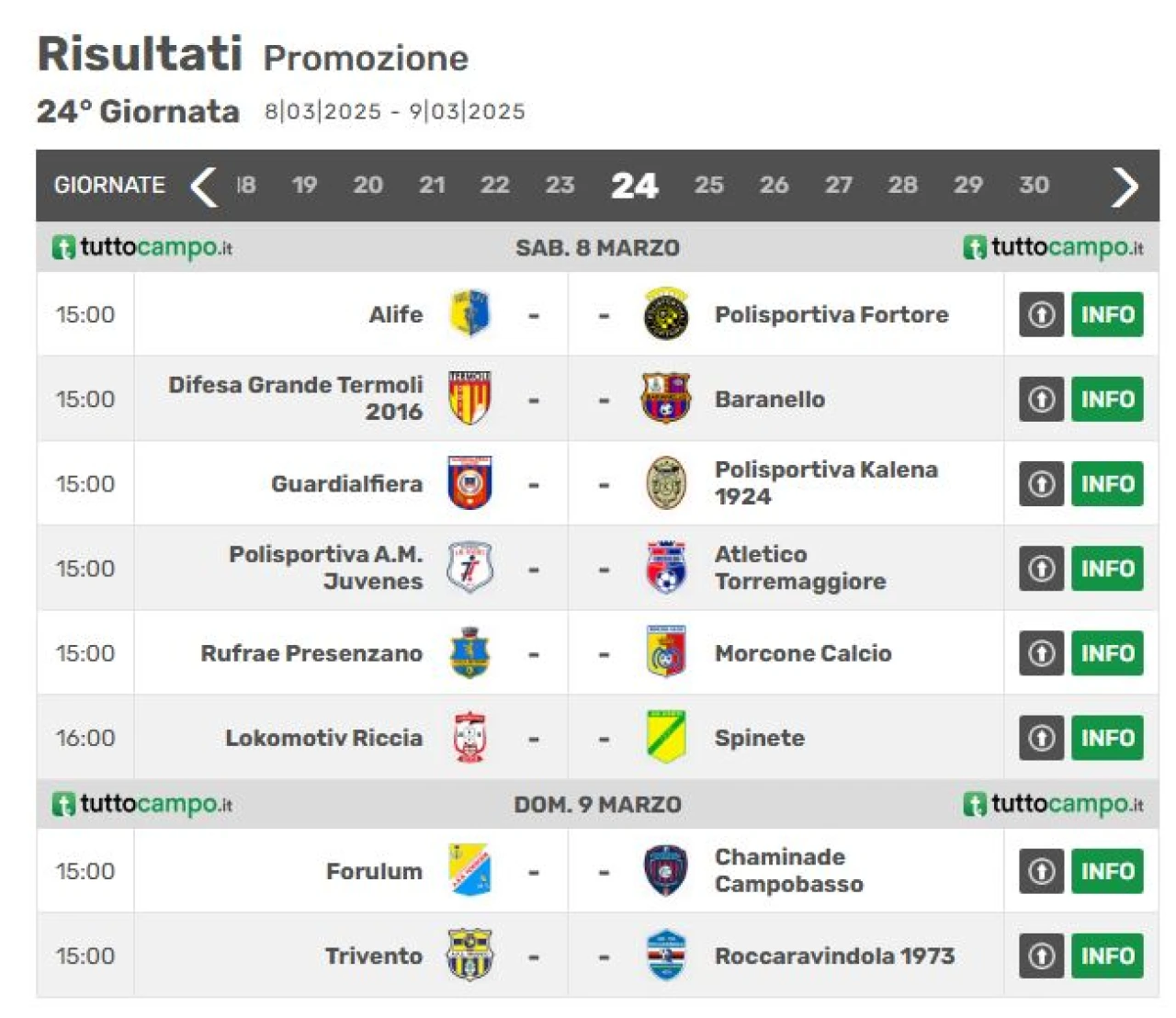Open the Difesa Grande Termoli 2016 link

(295, 398)
